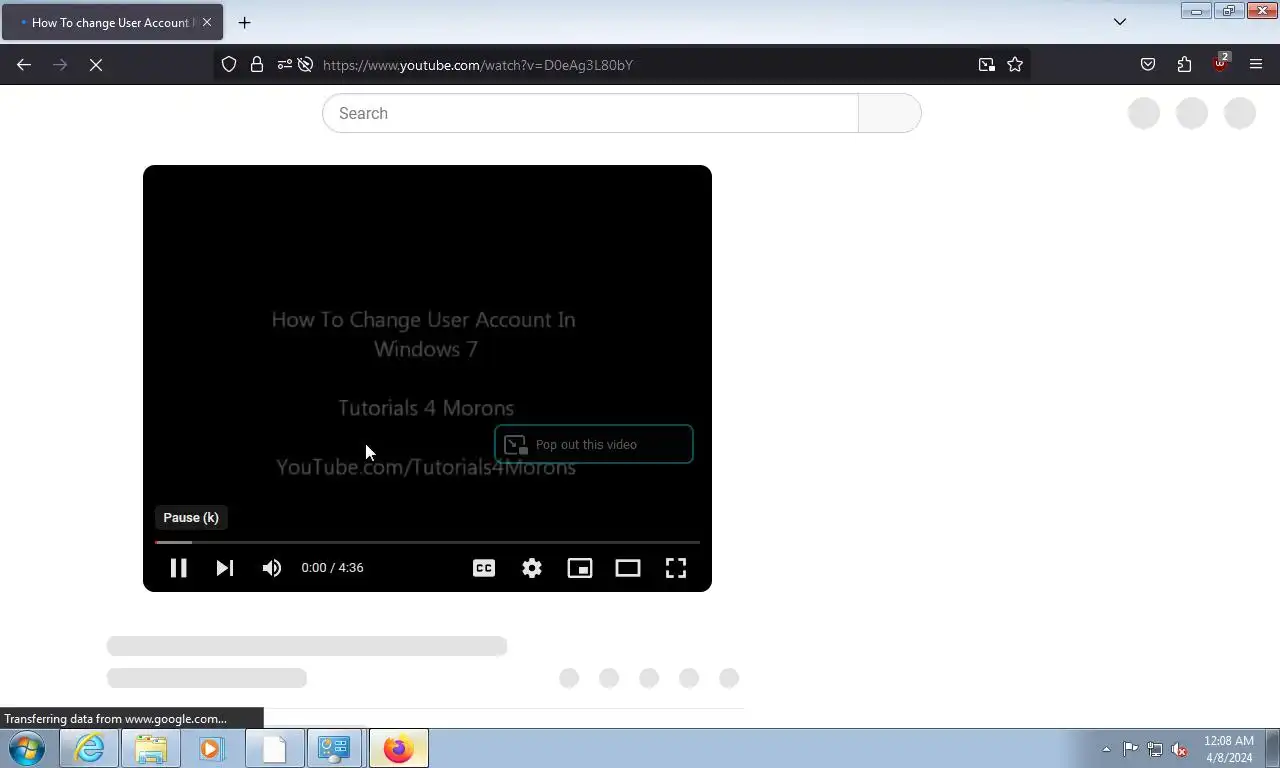Select the Firefox taskbar button
This screenshot has width=1280, height=768.
point(399,748)
